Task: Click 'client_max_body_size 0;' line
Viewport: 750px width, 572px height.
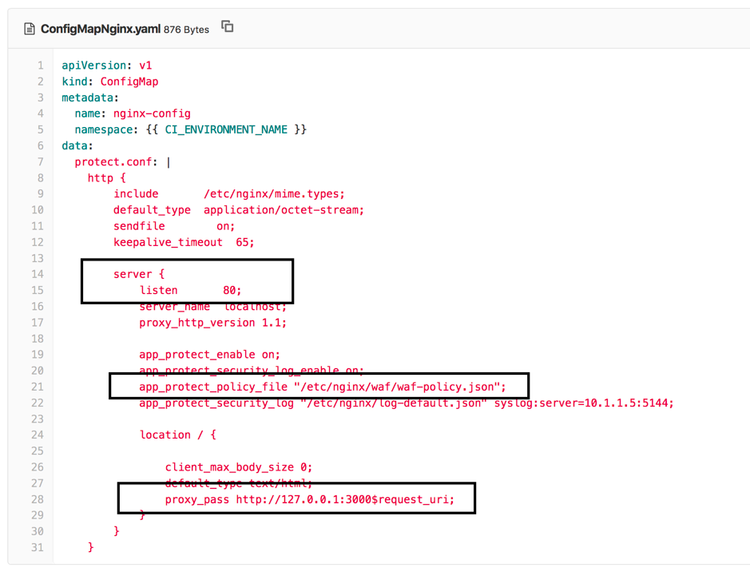Action: pos(239,467)
